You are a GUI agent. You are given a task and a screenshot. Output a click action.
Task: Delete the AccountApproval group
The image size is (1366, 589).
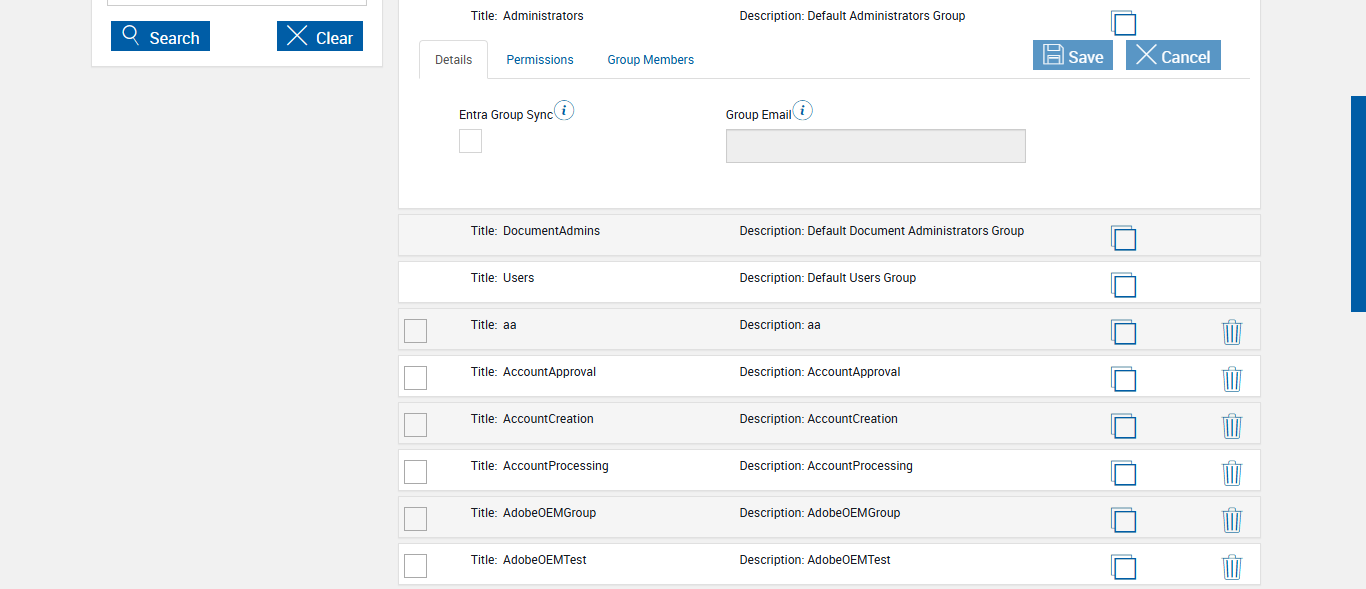click(1232, 379)
